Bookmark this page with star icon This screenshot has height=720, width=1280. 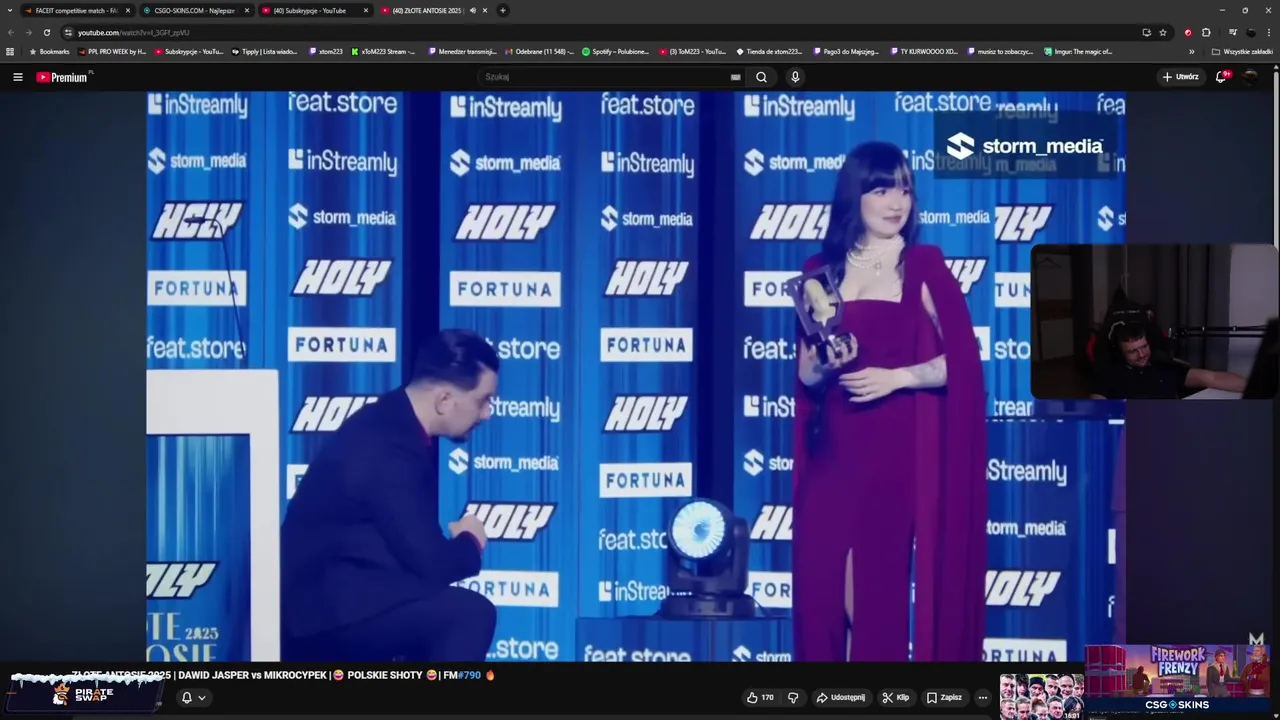pyautogui.click(x=1163, y=32)
